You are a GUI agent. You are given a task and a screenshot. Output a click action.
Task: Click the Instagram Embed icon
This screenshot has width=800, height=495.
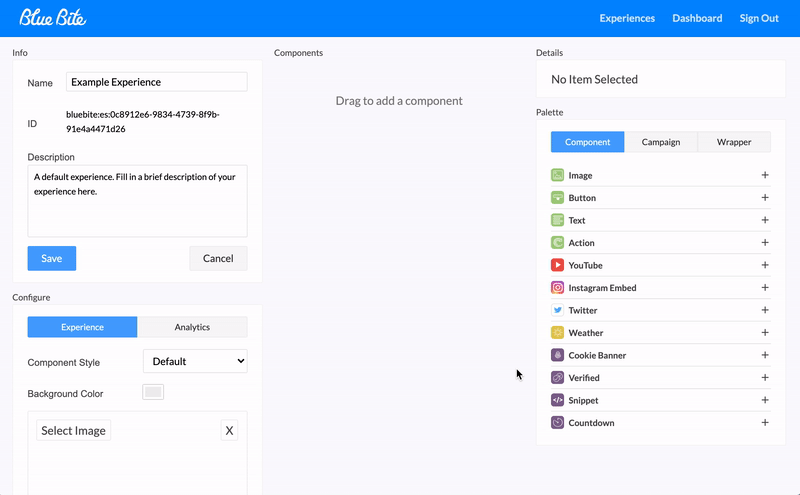[x=557, y=287]
